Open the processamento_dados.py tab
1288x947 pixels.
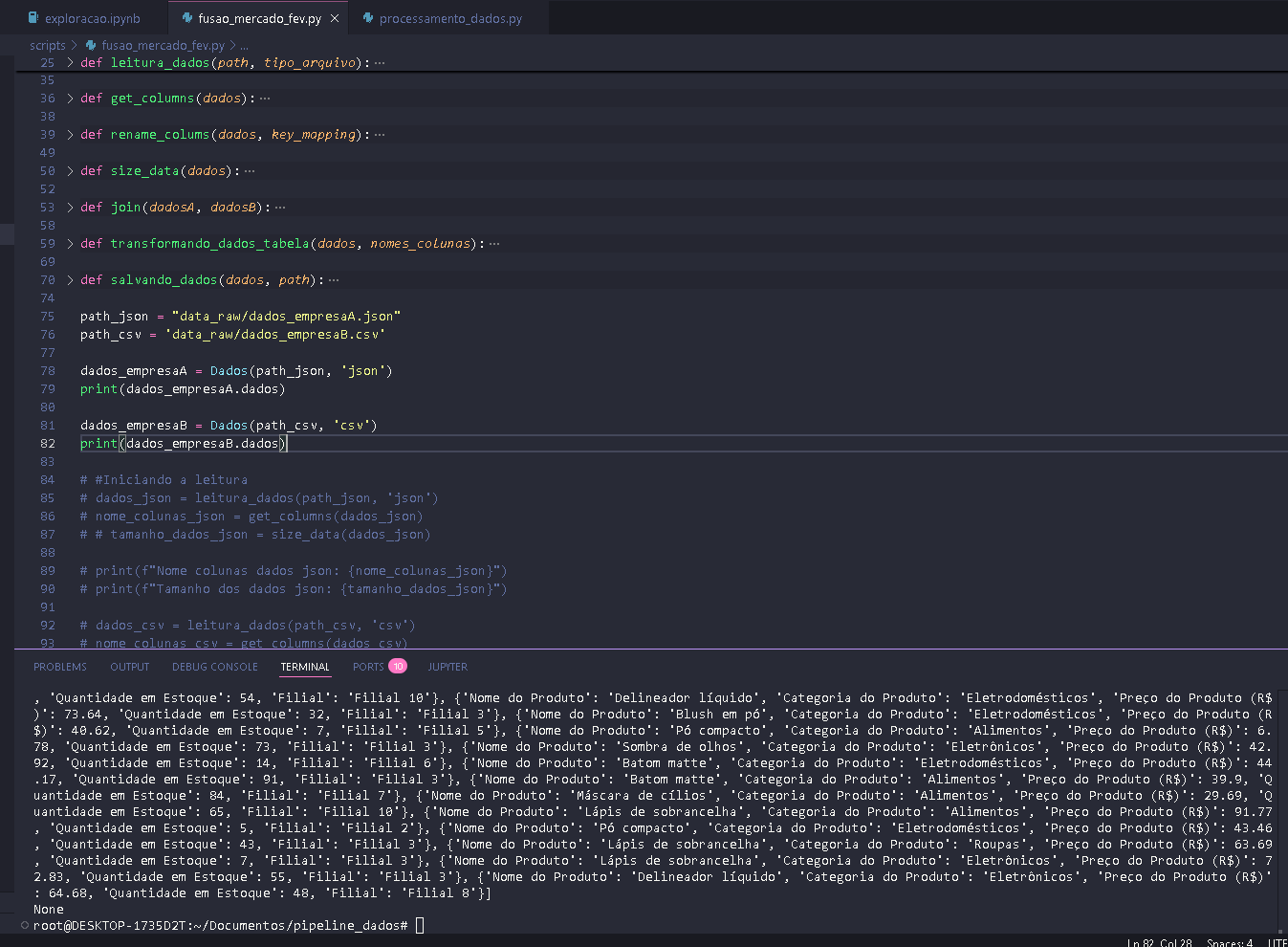pos(450,18)
